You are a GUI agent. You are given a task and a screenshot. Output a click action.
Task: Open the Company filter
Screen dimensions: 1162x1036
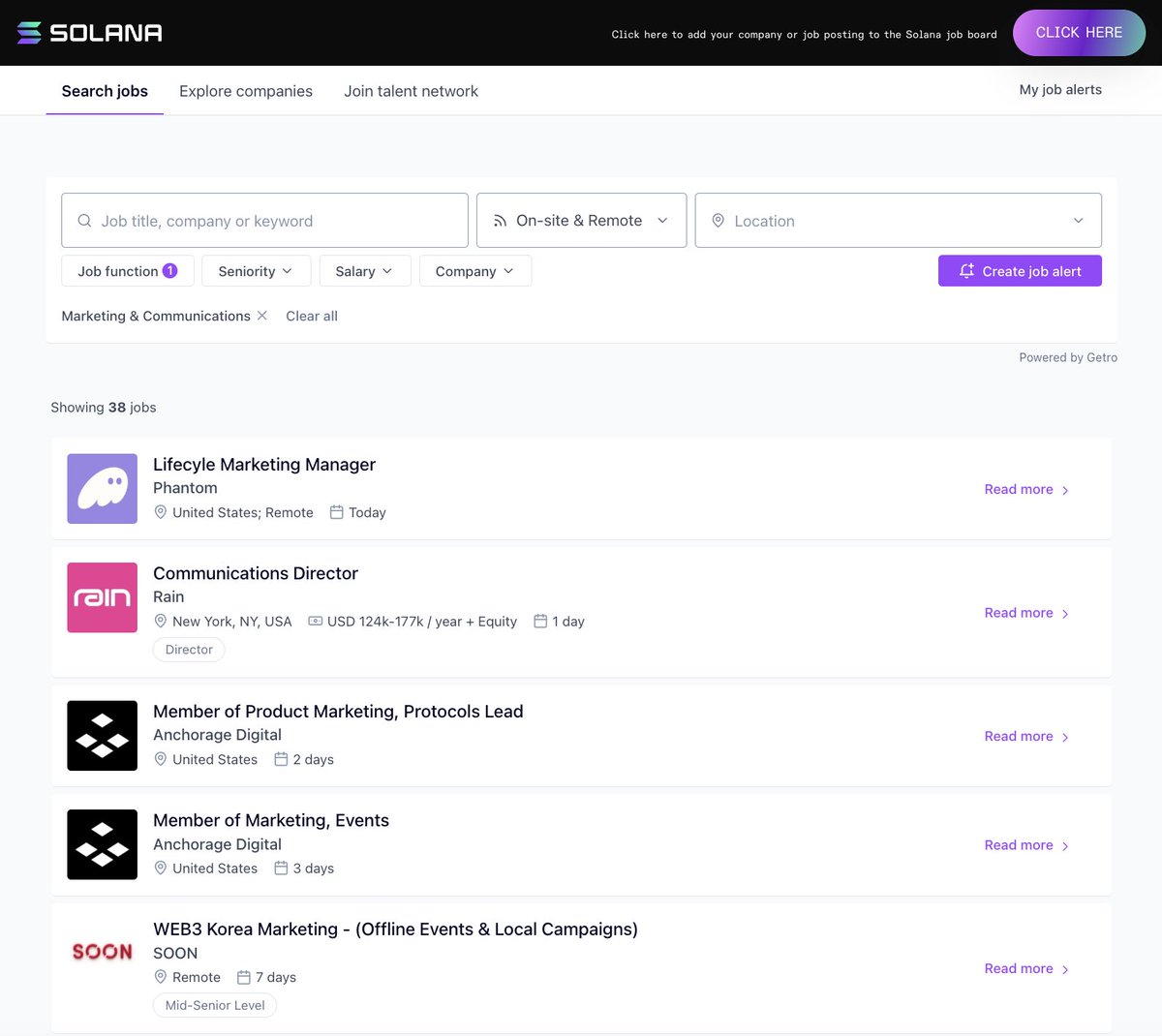coord(474,271)
